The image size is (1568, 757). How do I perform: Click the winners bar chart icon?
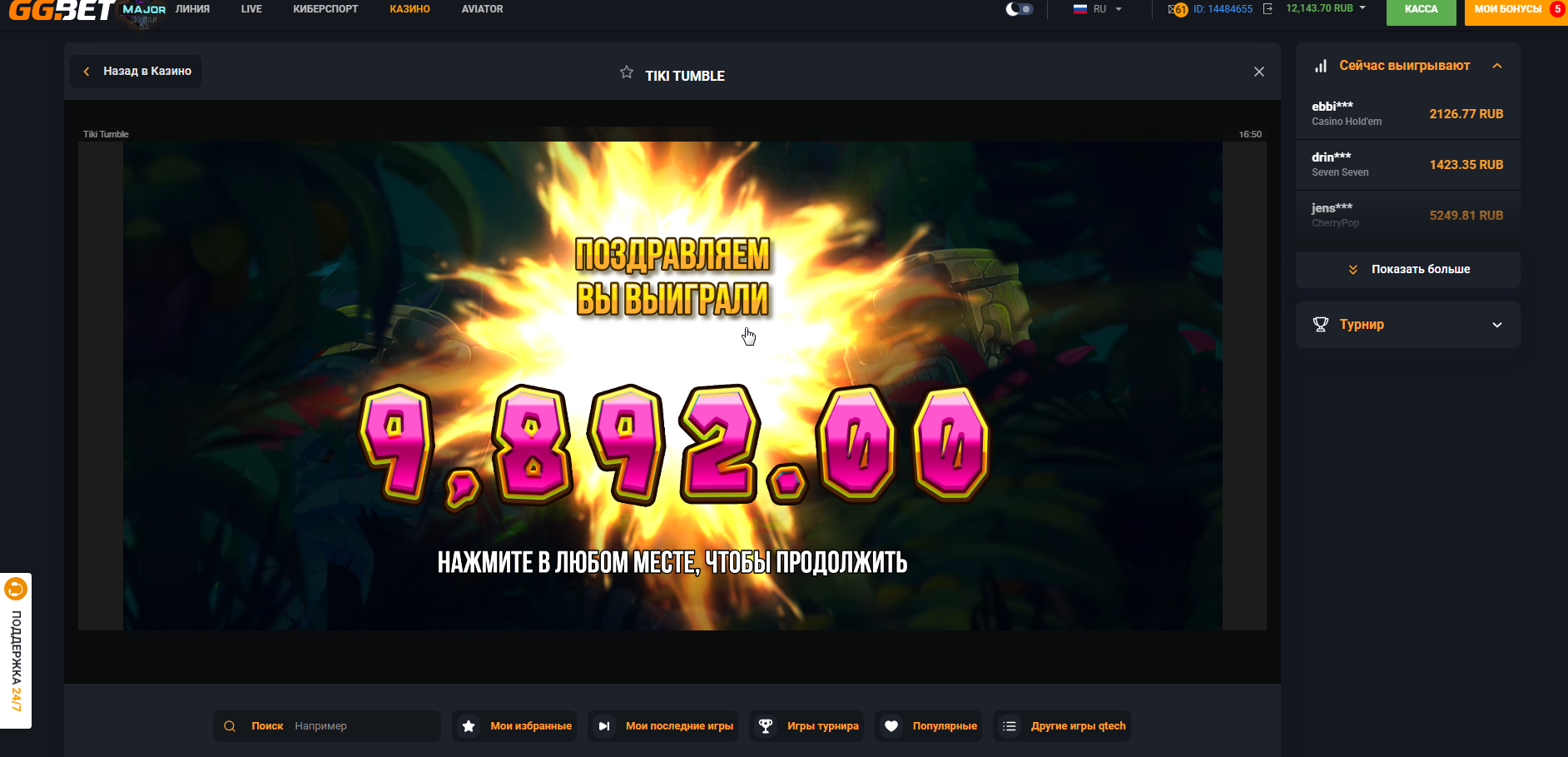coord(1321,66)
